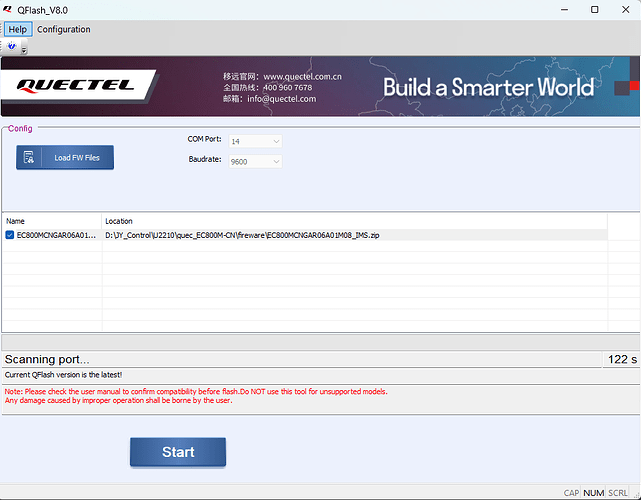Screen dimensions: 641x500
Task: Click the Quectel logo banner
Action: [76, 85]
